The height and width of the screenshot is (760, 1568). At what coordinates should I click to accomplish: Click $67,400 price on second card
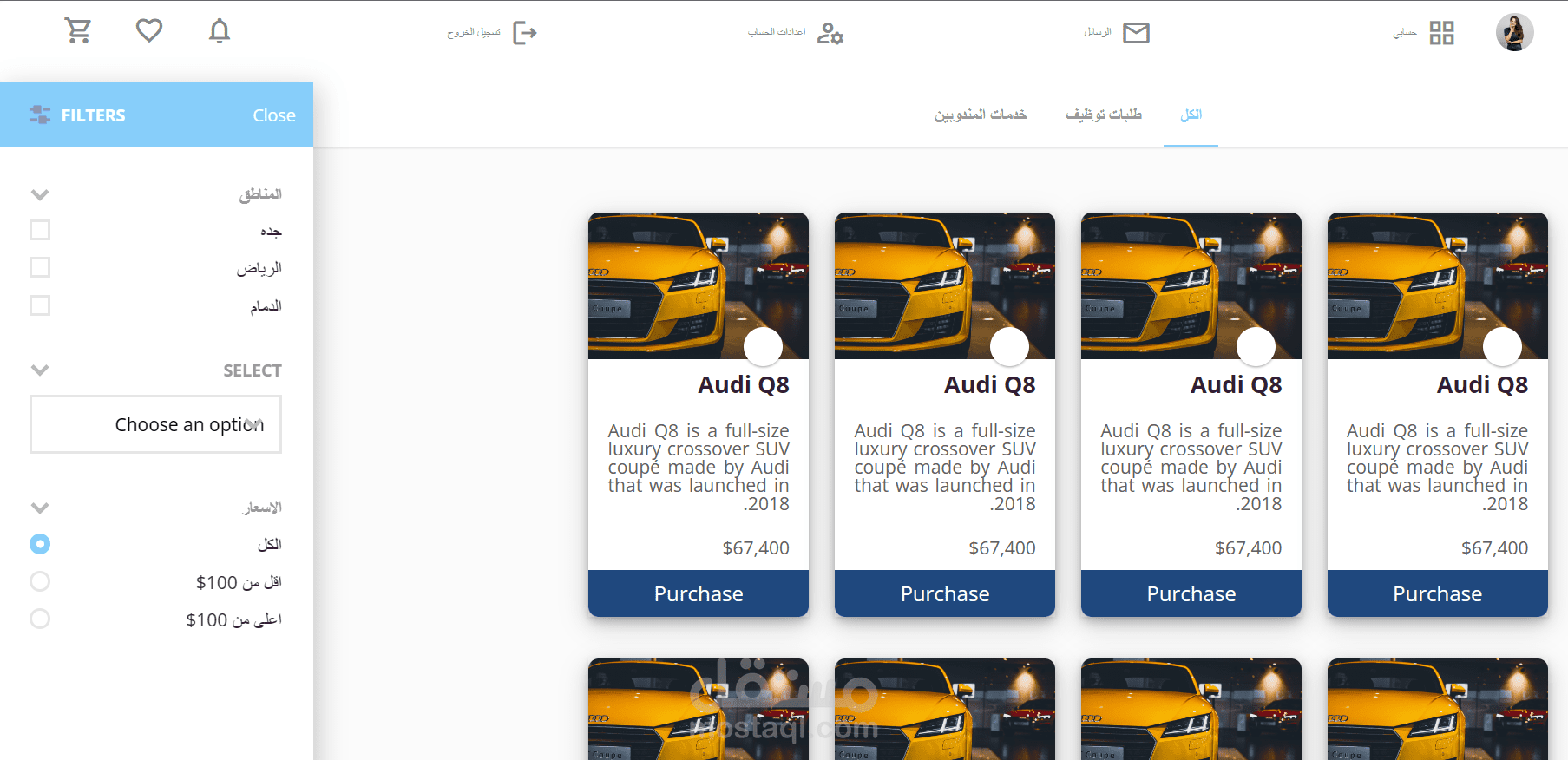pos(1002,548)
